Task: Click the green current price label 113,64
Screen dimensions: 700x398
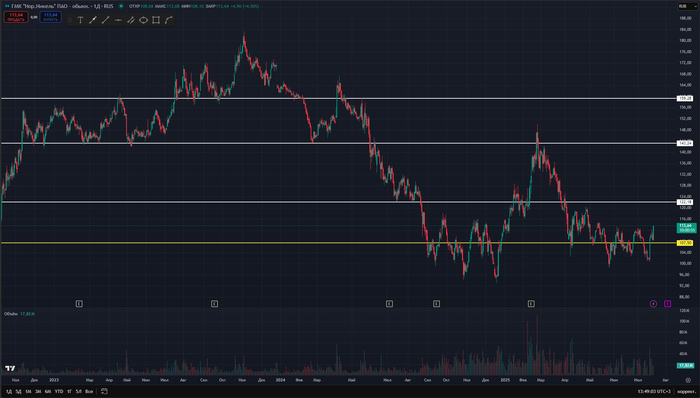Action: [x=687, y=228]
